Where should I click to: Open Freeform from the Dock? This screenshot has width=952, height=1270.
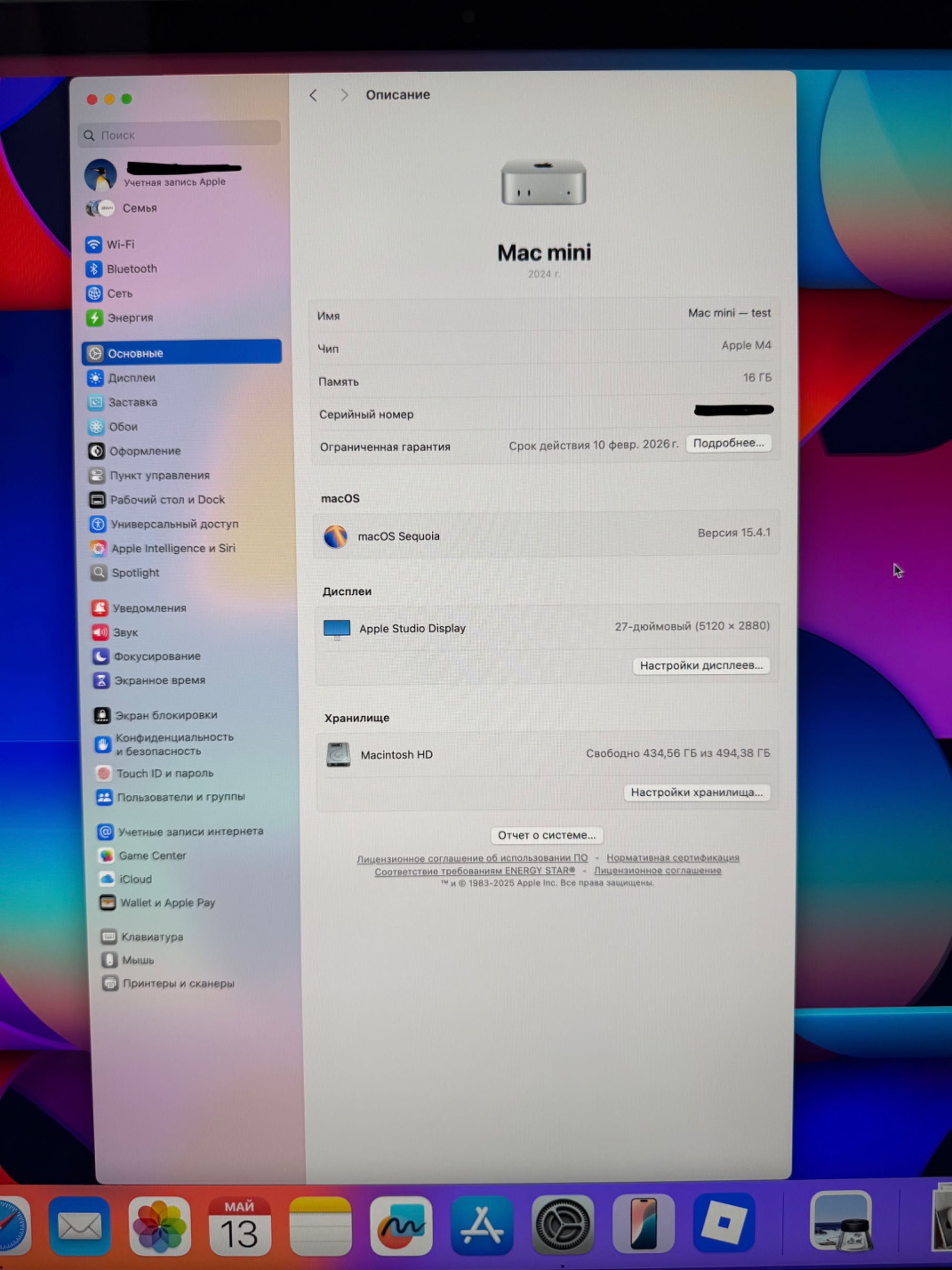point(401,1226)
